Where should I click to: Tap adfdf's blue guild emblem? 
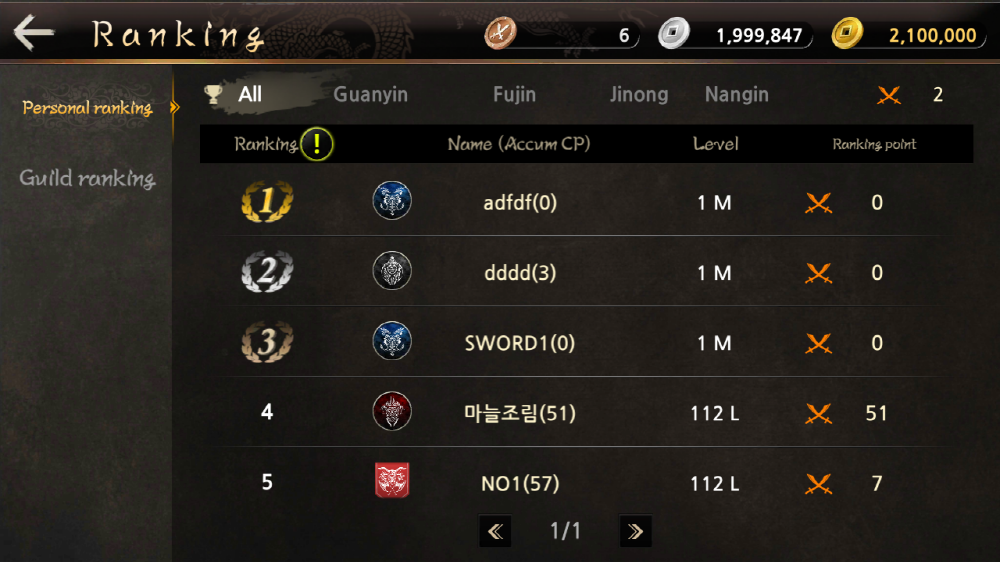pos(392,200)
